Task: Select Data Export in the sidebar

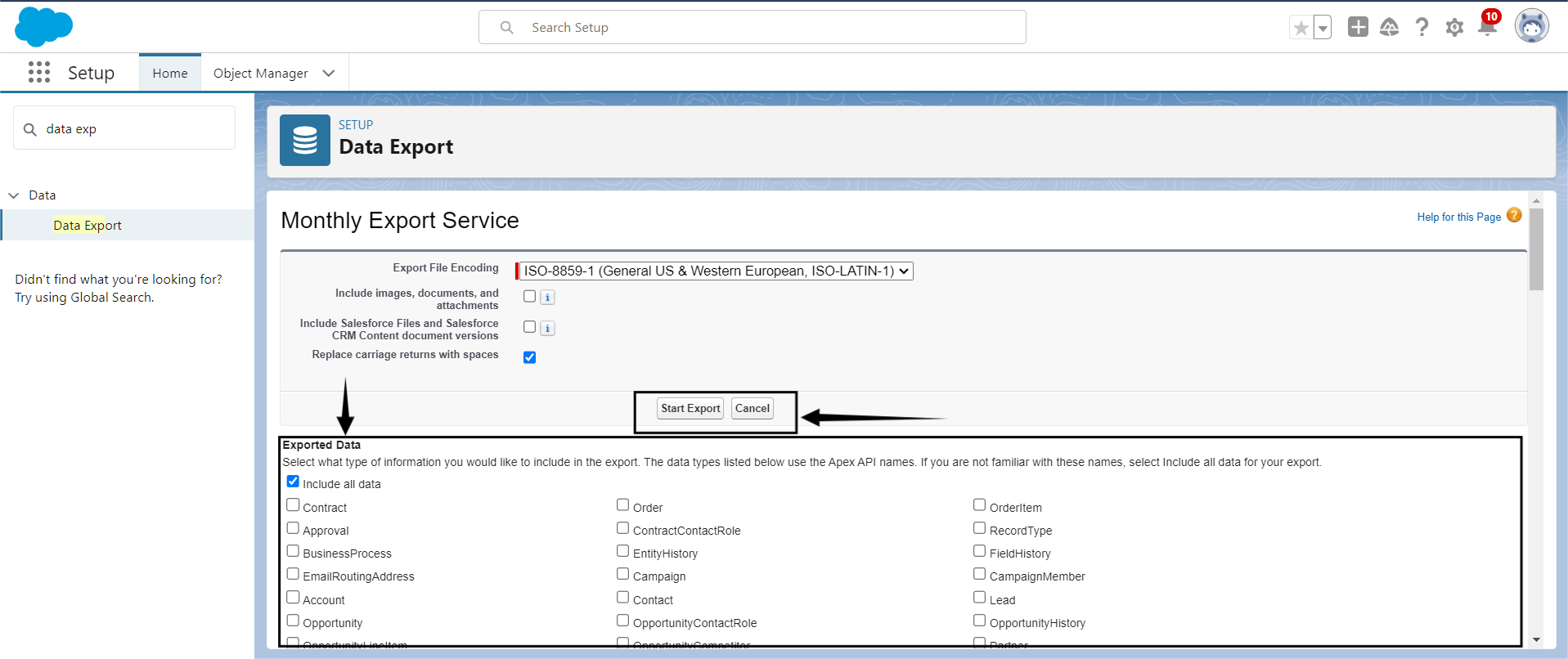Action: click(x=88, y=225)
